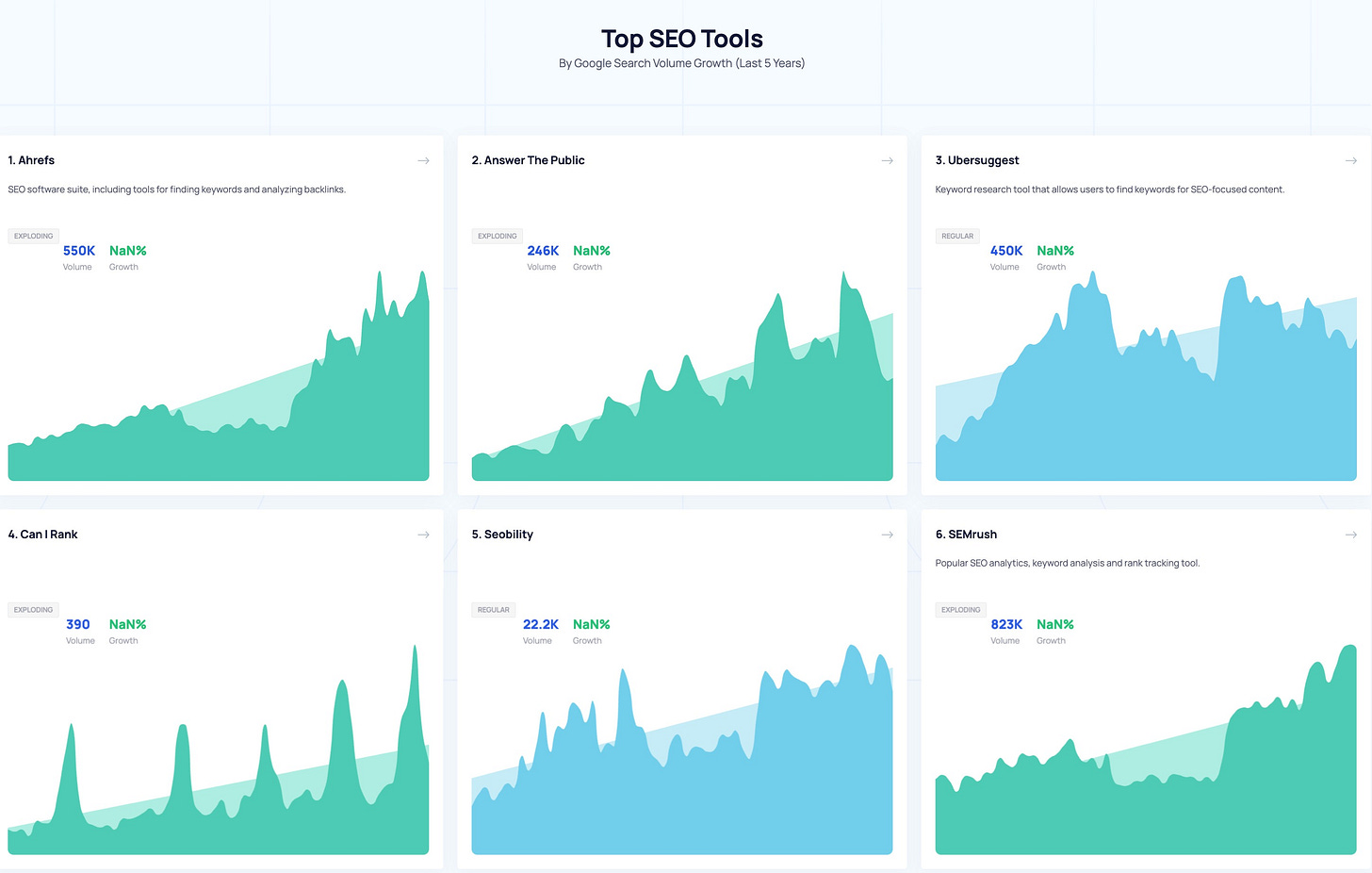Click the 390 volume value
1372x873 pixels.
pyautogui.click(x=78, y=624)
